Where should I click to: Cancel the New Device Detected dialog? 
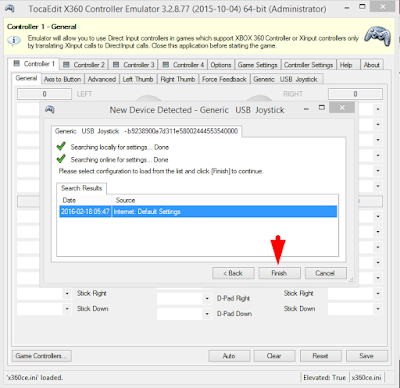click(325, 273)
